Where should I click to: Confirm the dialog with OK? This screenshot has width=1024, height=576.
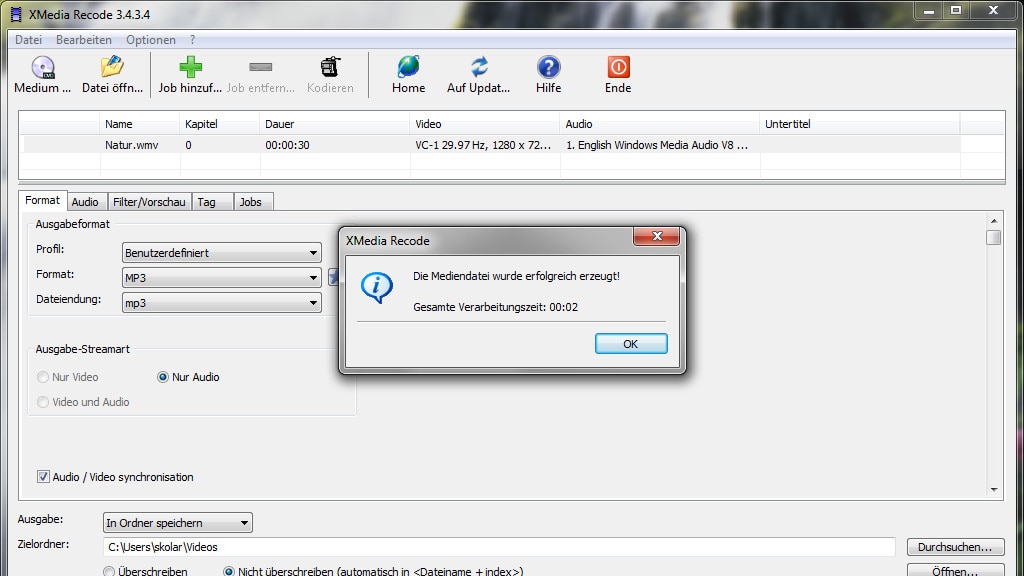[631, 344]
